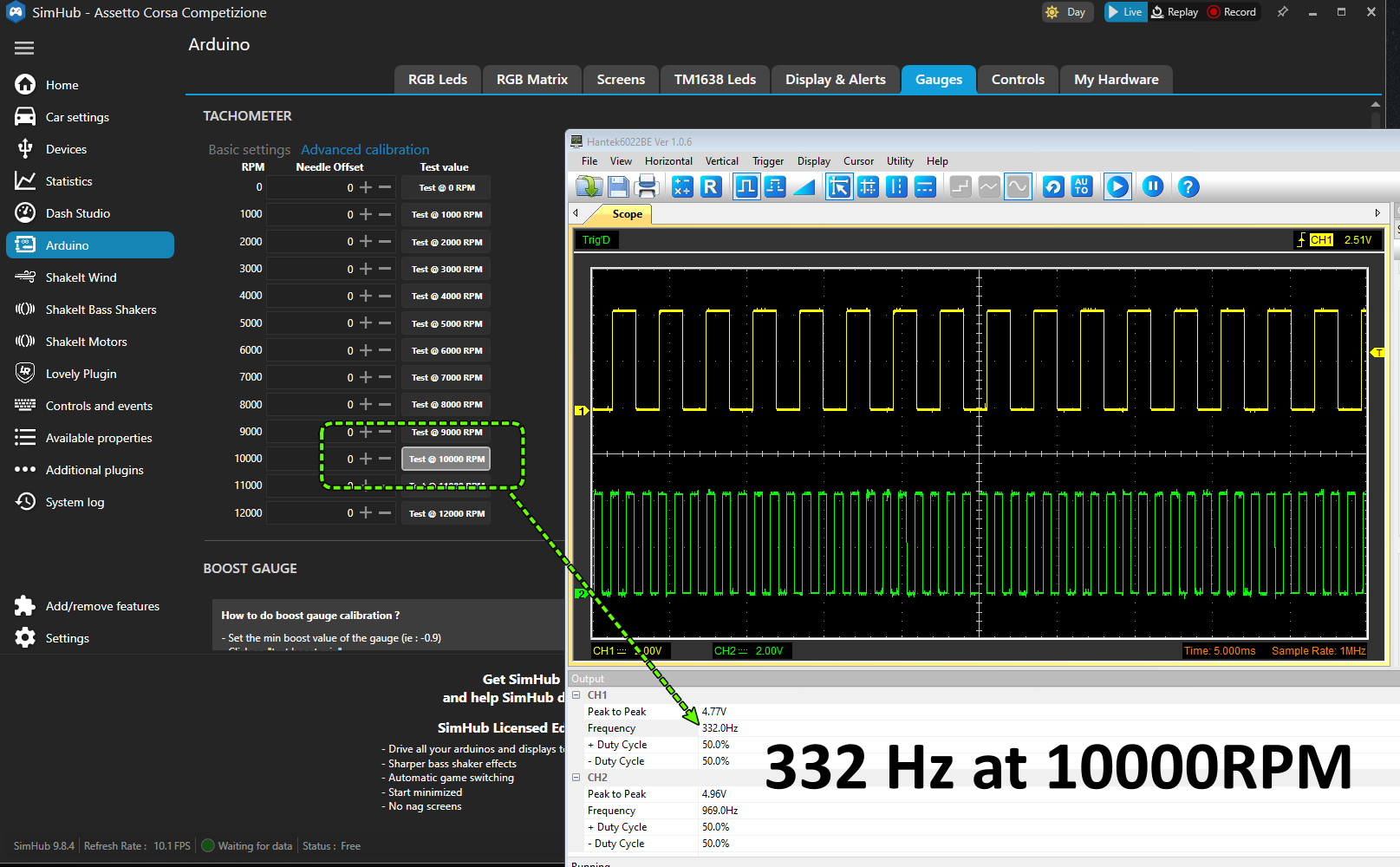Open Hantek File menu
Viewport: 1400px width, 867px height.
[589, 161]
